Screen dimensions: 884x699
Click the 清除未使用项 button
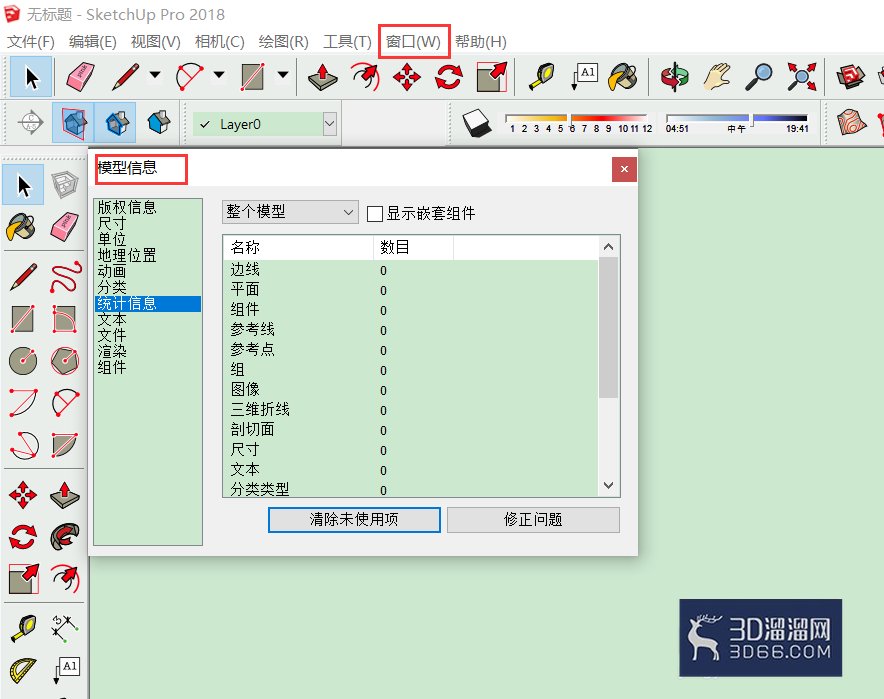pyautogui.click(x=354, y=519)
